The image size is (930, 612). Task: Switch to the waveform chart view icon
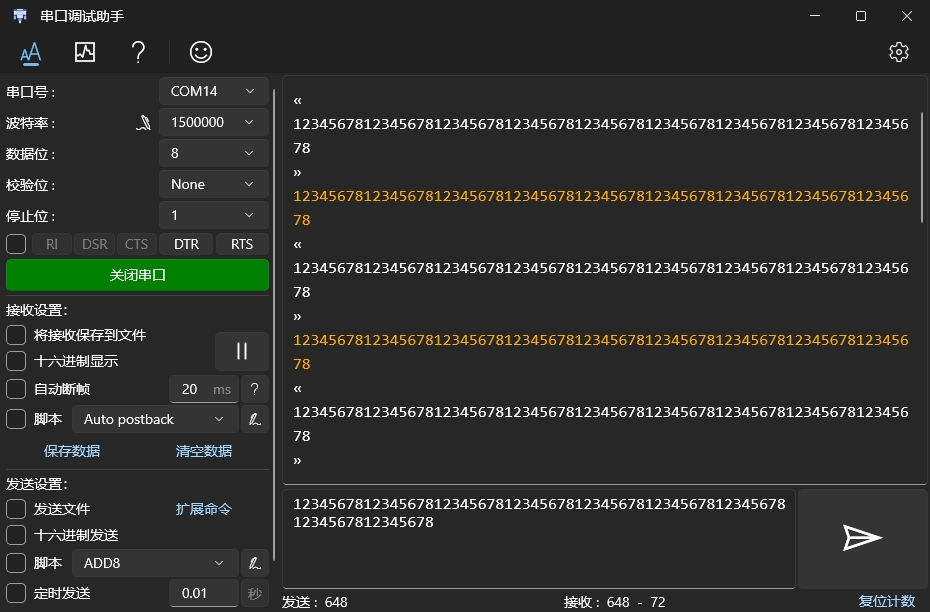85,52
